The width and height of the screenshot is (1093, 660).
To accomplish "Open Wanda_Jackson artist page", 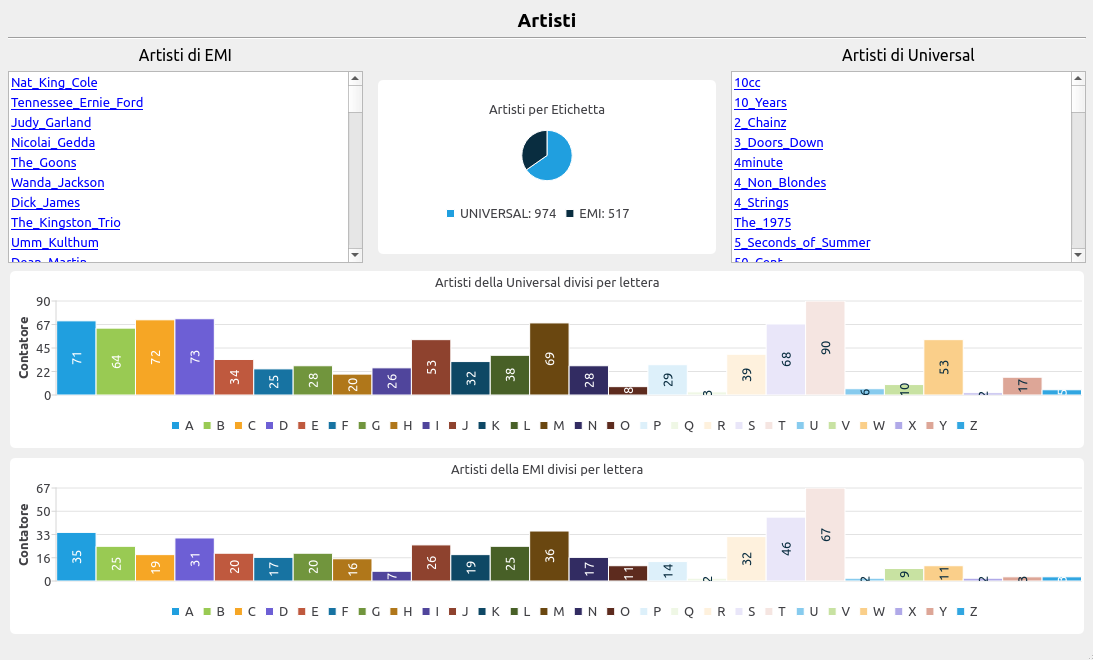I will point(57,183).
